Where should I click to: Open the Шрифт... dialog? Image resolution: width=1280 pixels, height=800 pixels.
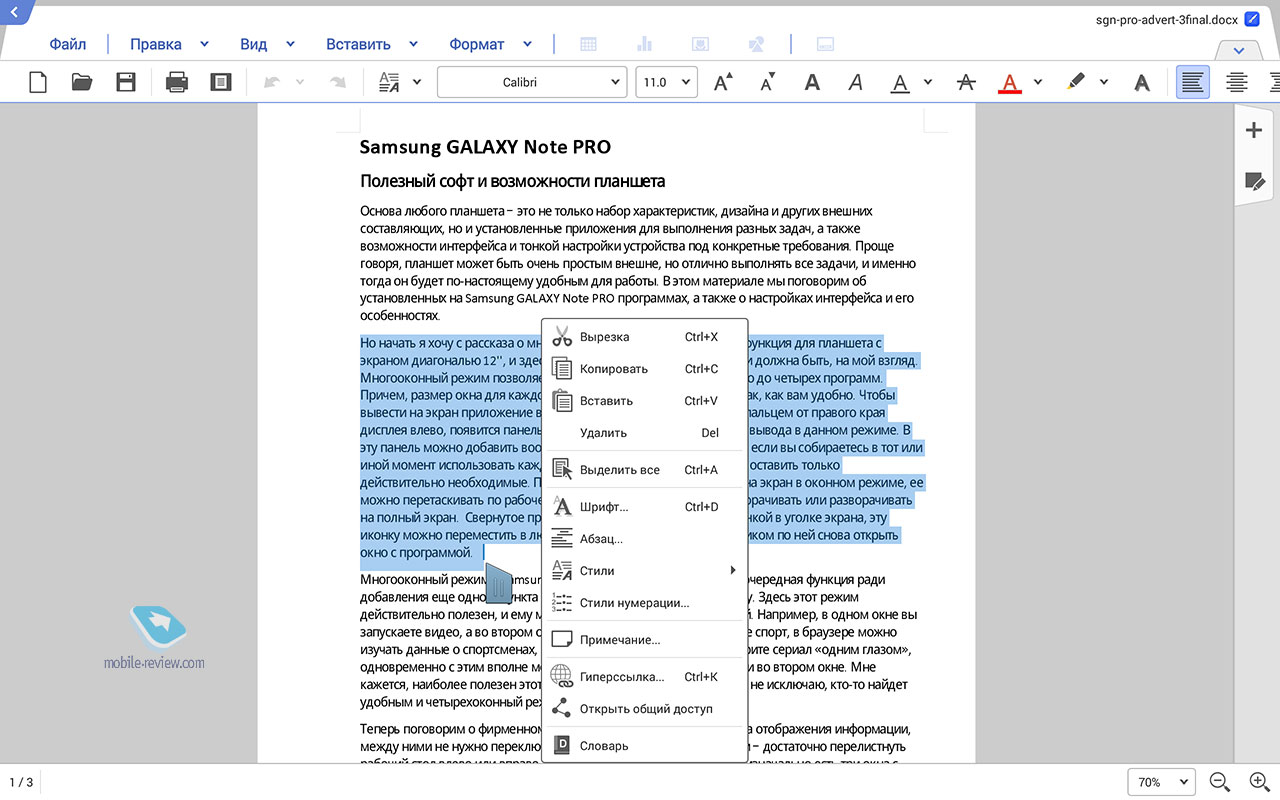[645, 507]
